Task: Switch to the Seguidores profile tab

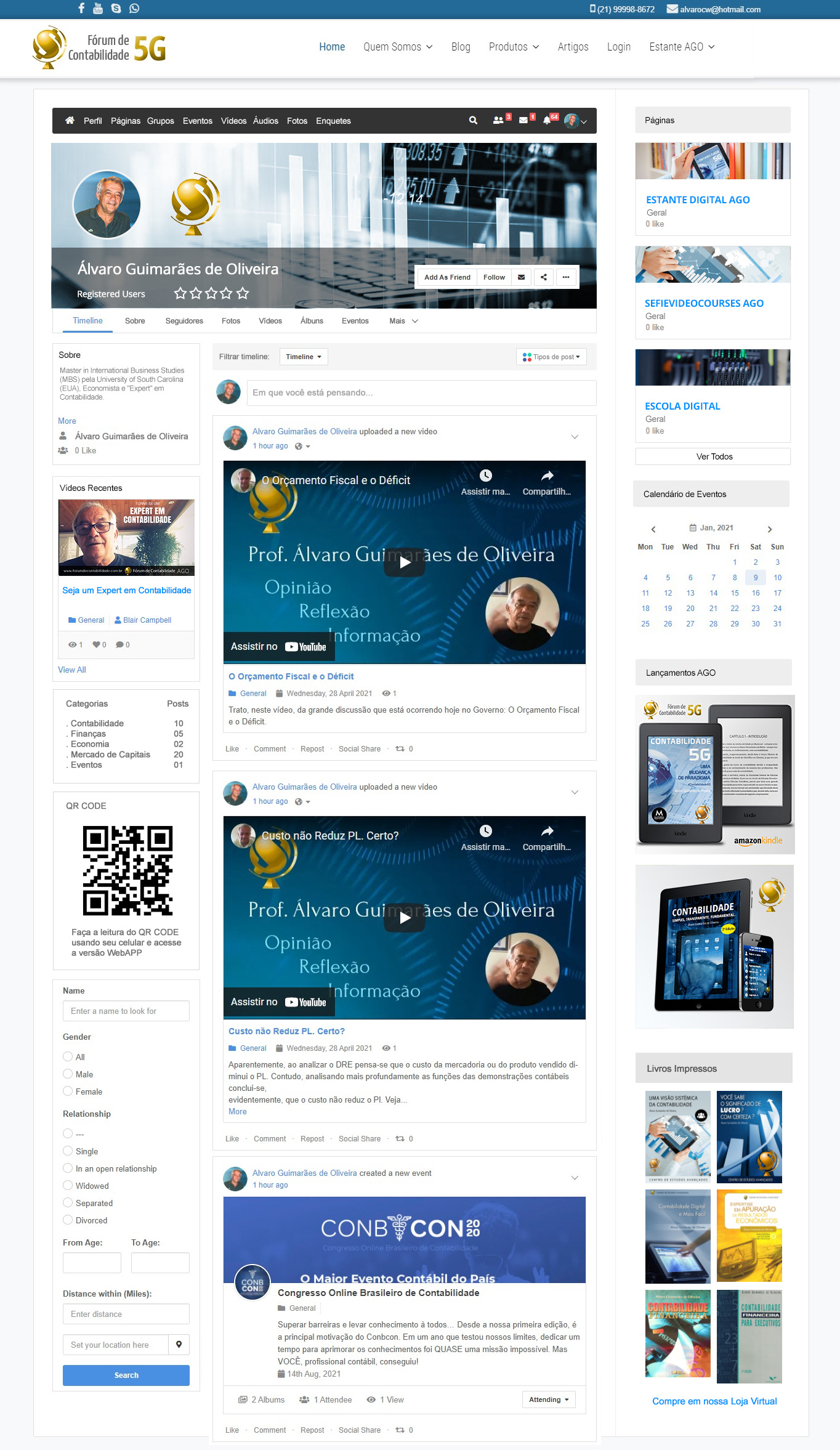Action: pos(184,321)
